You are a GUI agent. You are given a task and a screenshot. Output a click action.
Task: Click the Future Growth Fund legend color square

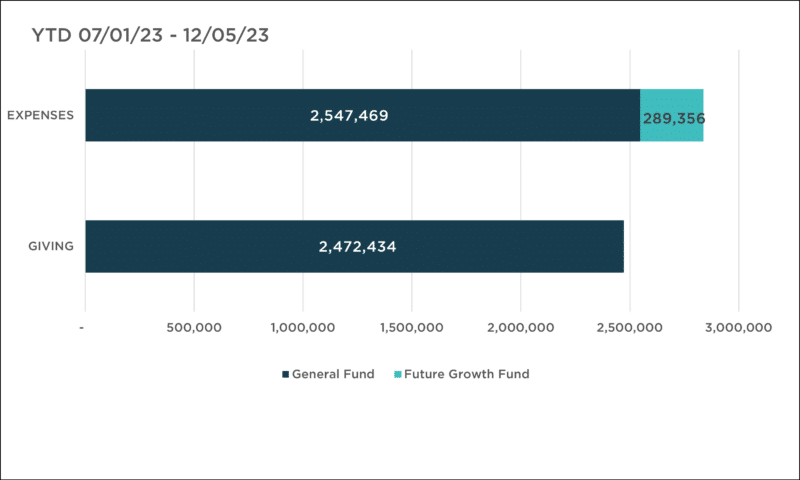398,374
